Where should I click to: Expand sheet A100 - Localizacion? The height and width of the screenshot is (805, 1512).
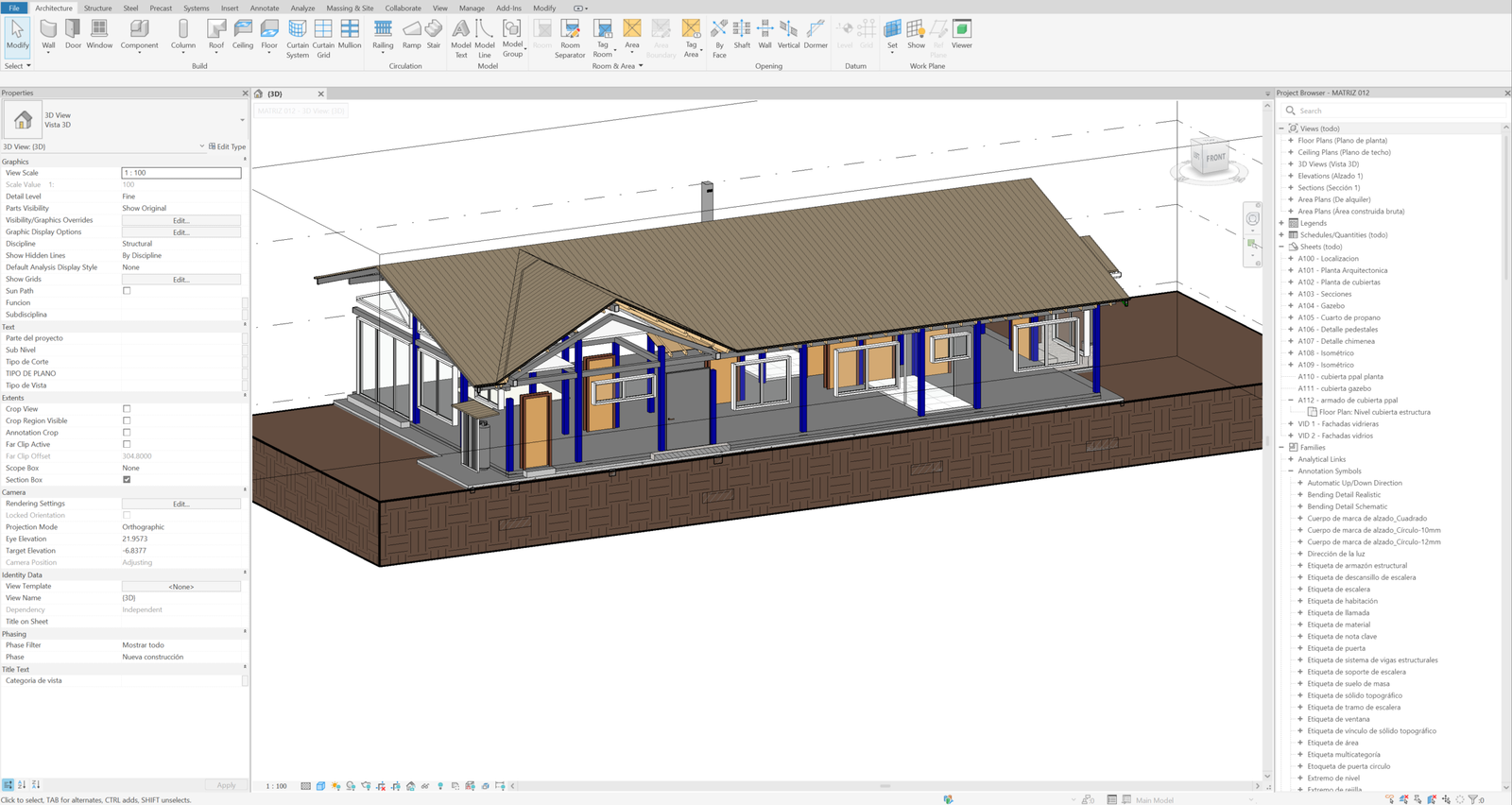(x=1291, y=259)
